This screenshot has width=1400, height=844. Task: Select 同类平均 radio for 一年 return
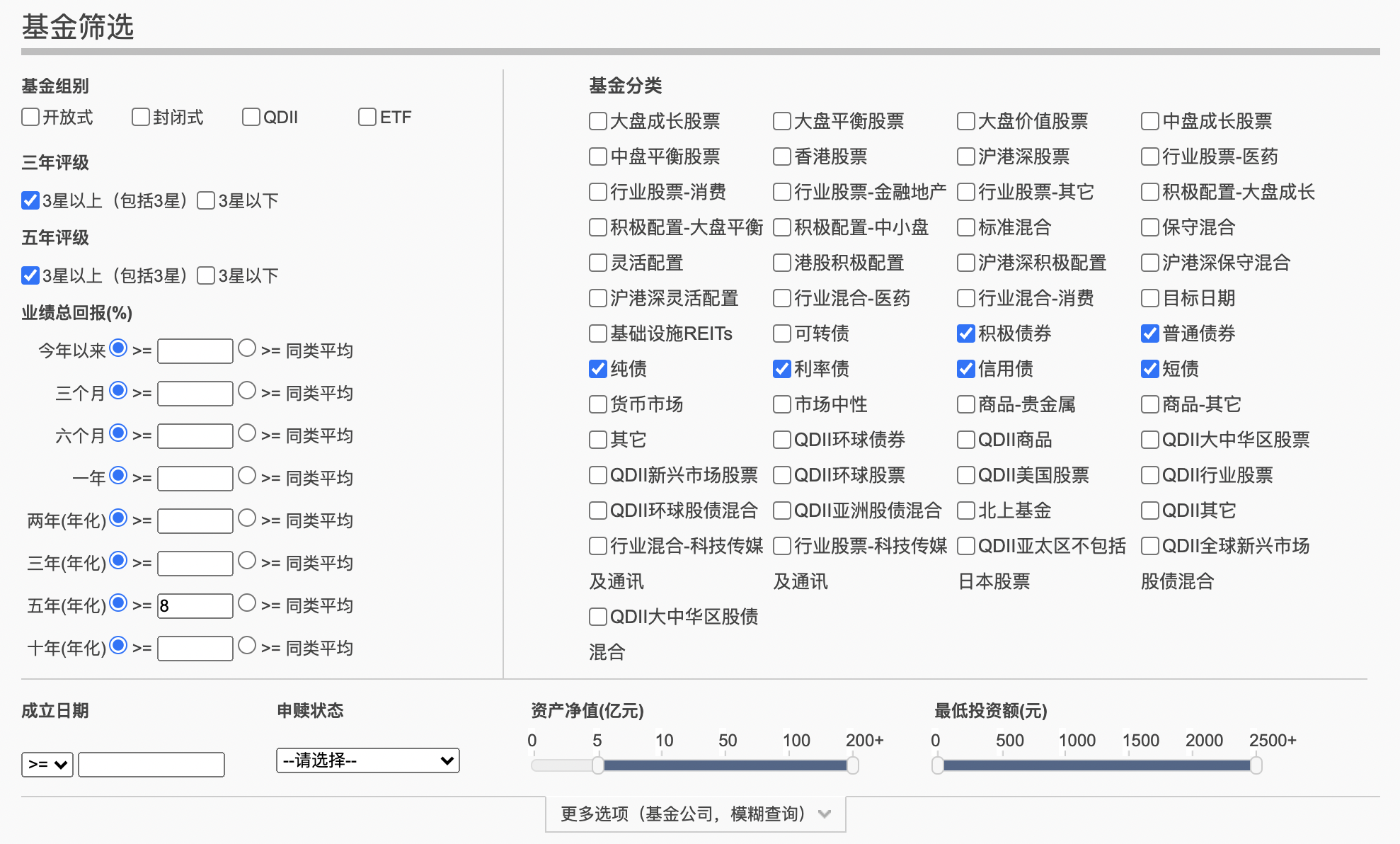click(x=247, y=476)
